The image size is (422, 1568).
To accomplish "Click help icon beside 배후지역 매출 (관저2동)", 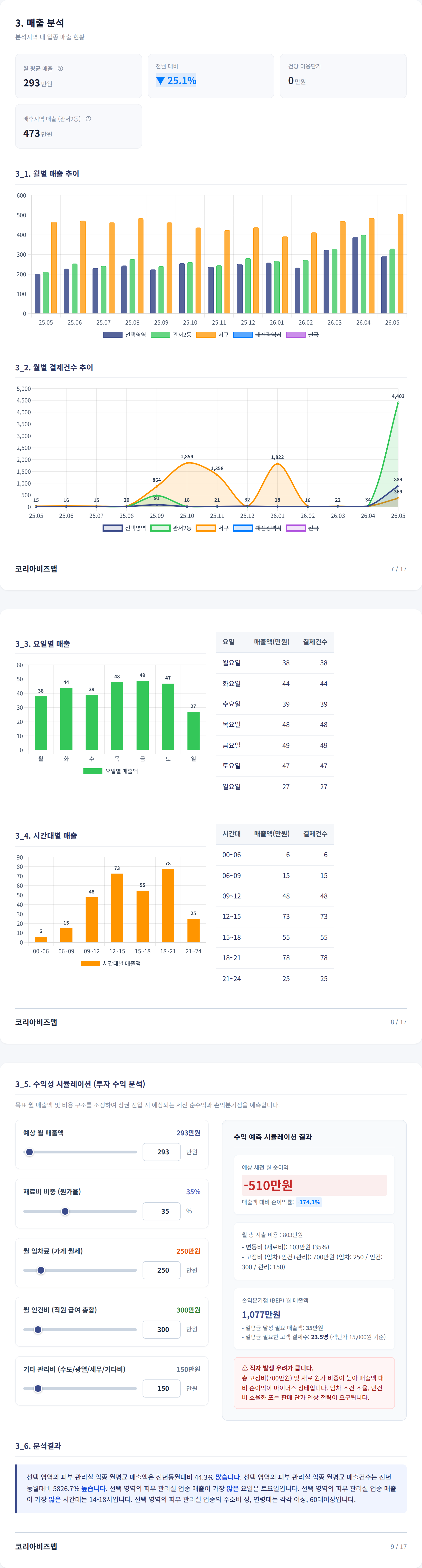I will pyautogui.click(x=88, y=119).
